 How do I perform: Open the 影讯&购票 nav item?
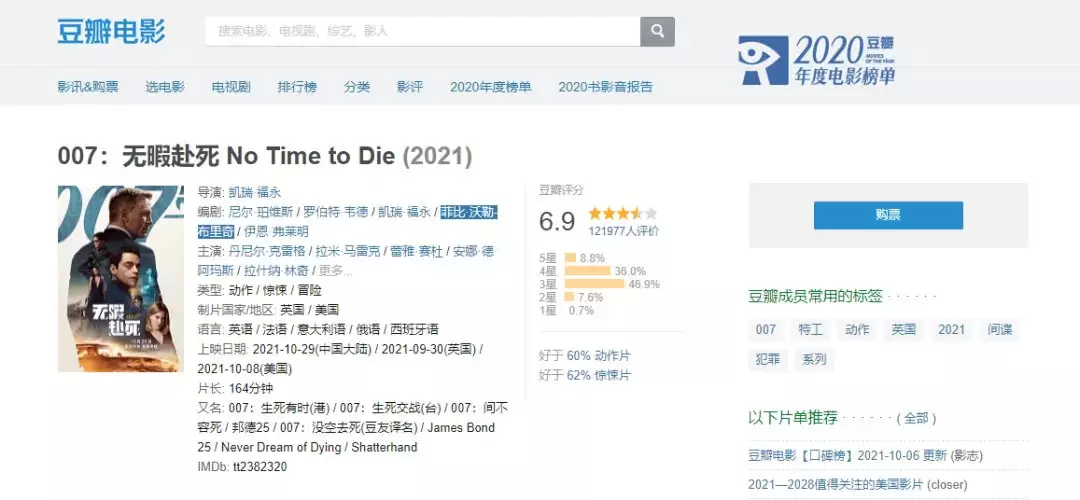(88, 87)
